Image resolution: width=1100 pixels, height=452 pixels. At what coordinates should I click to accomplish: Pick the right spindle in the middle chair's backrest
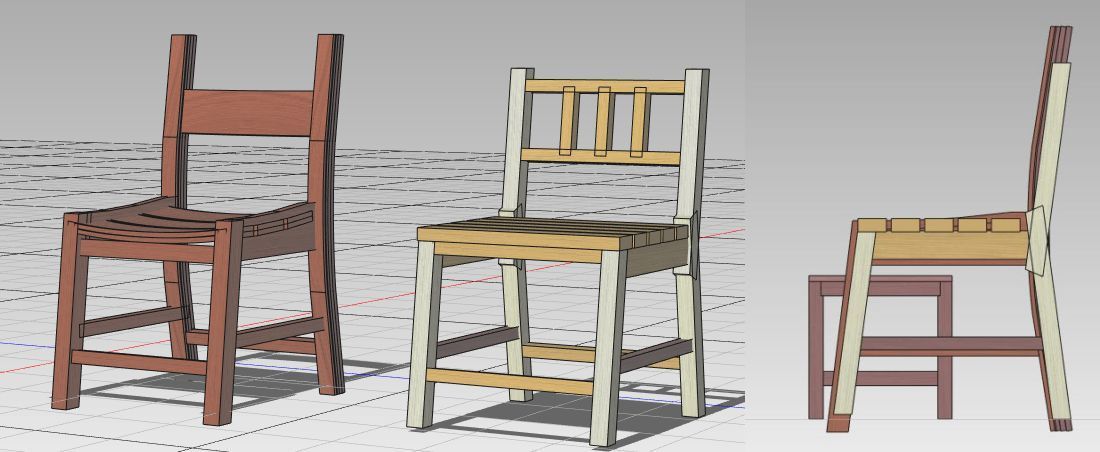639,122
